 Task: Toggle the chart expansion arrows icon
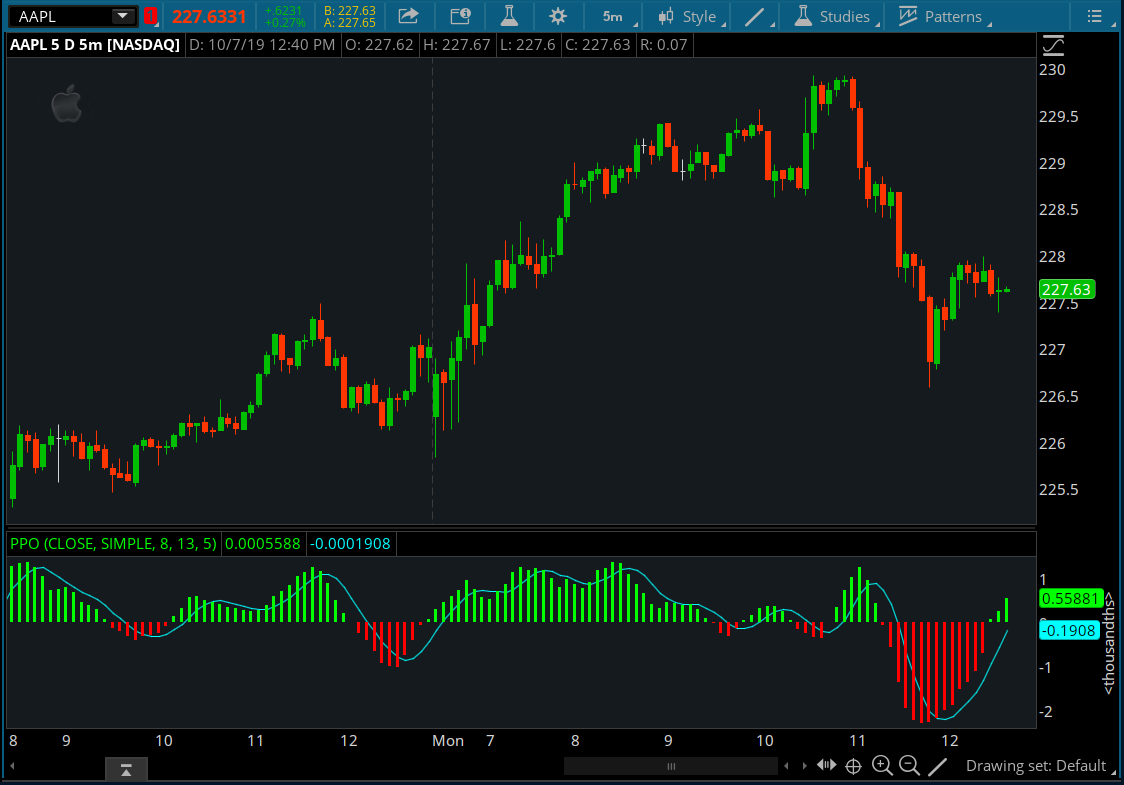pyautogui.click(x=826, y=766)
